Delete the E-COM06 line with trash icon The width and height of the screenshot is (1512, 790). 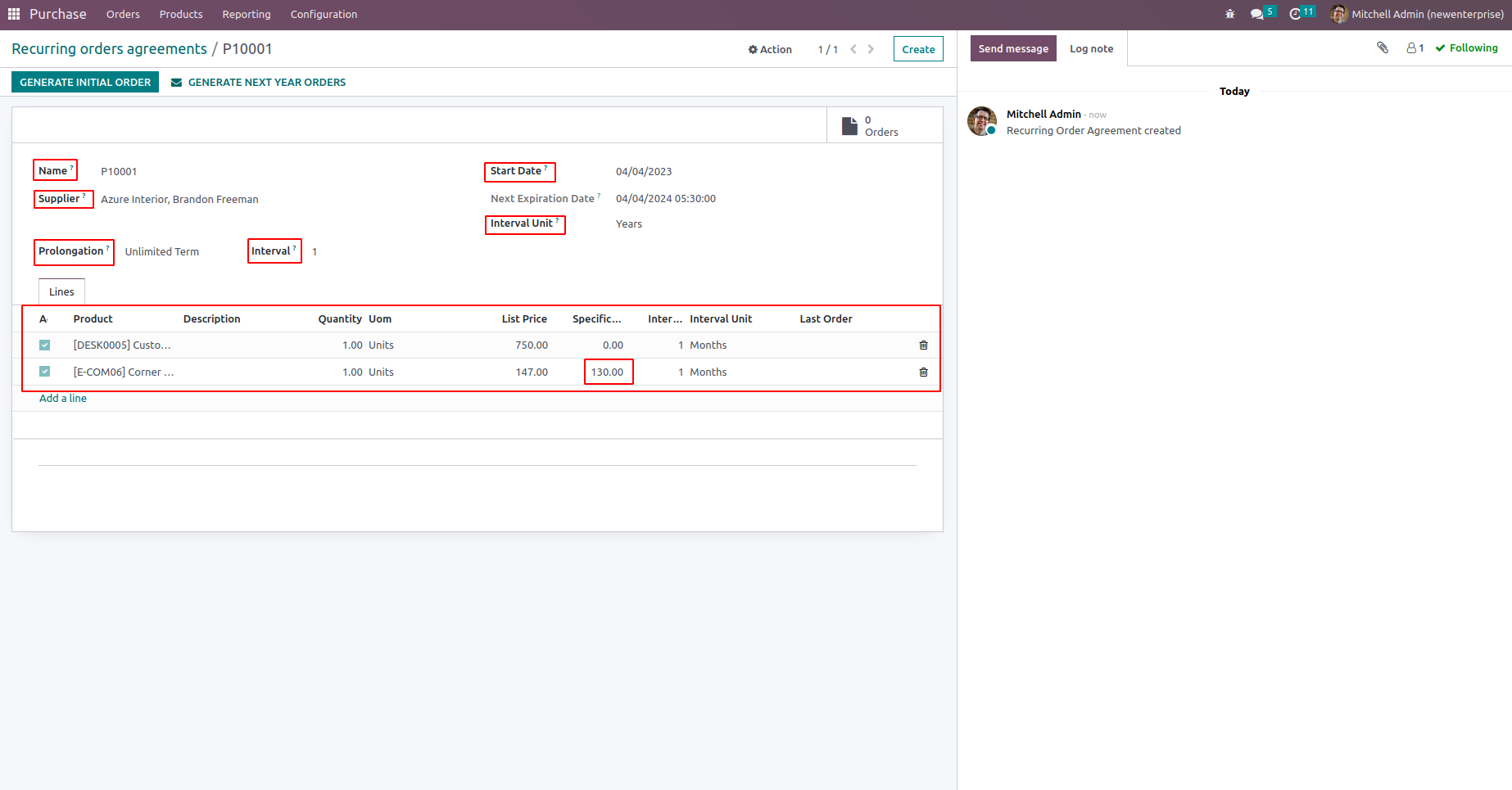923,372
